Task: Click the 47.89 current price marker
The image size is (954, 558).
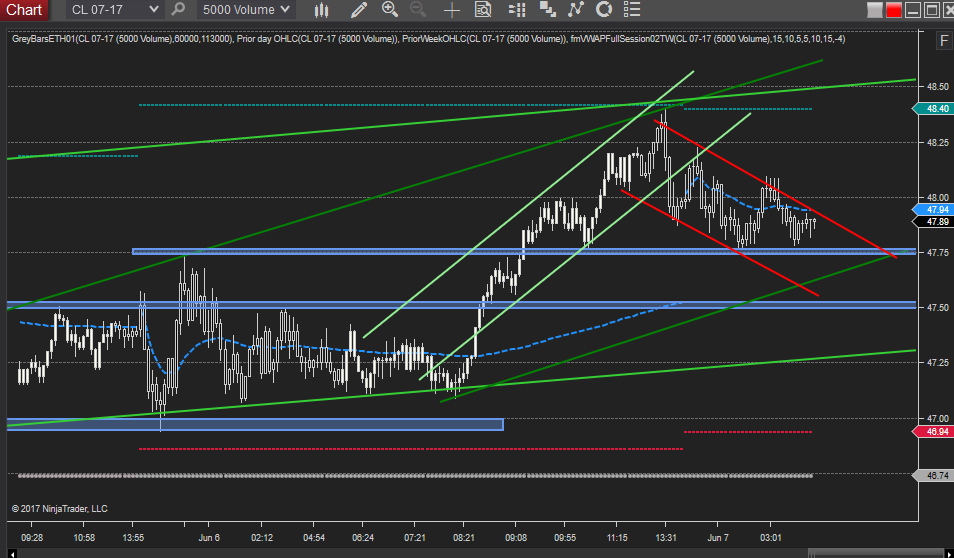Action: coord(936,222)
